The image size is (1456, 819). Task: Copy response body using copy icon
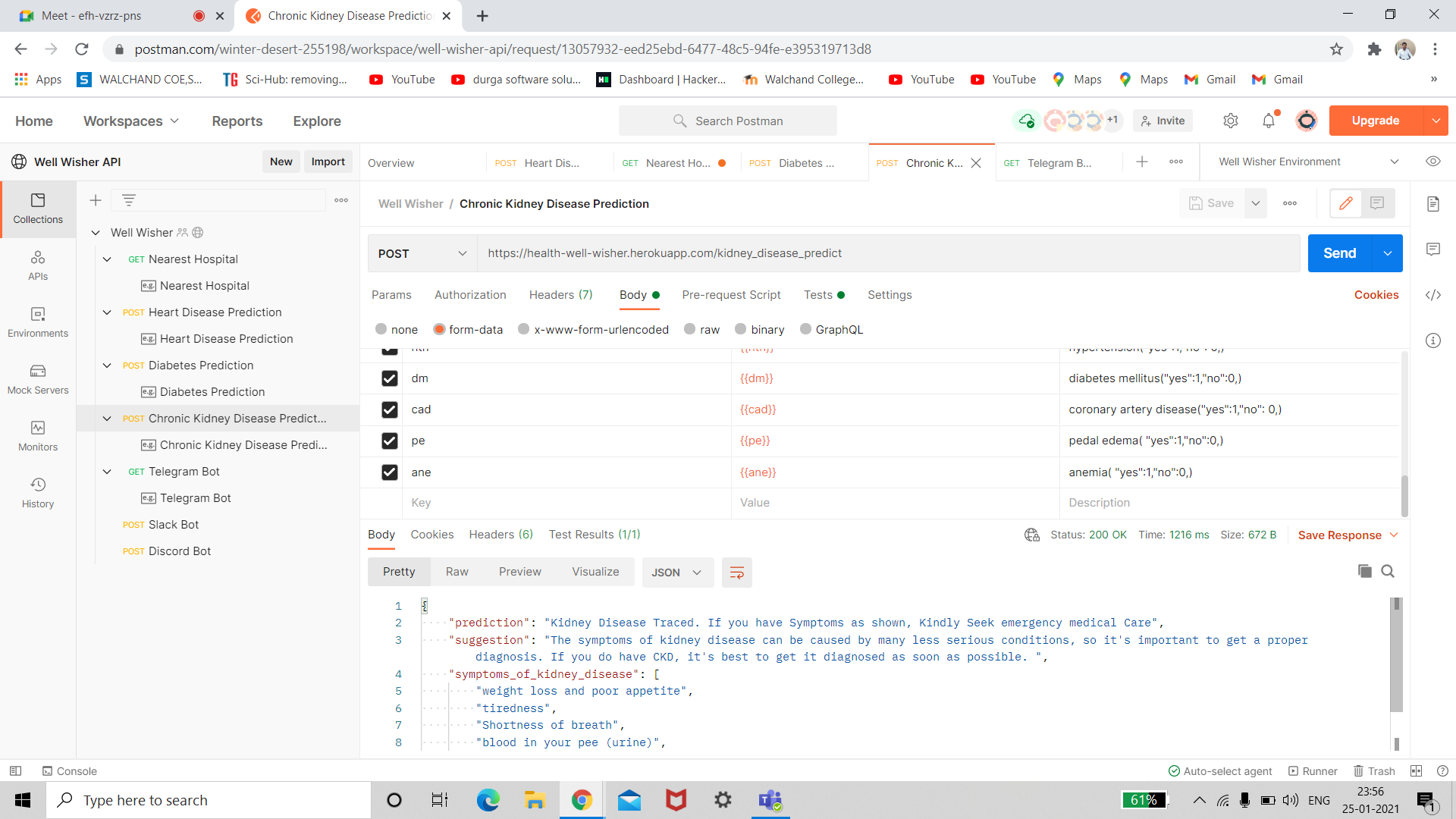point(1364,571)
